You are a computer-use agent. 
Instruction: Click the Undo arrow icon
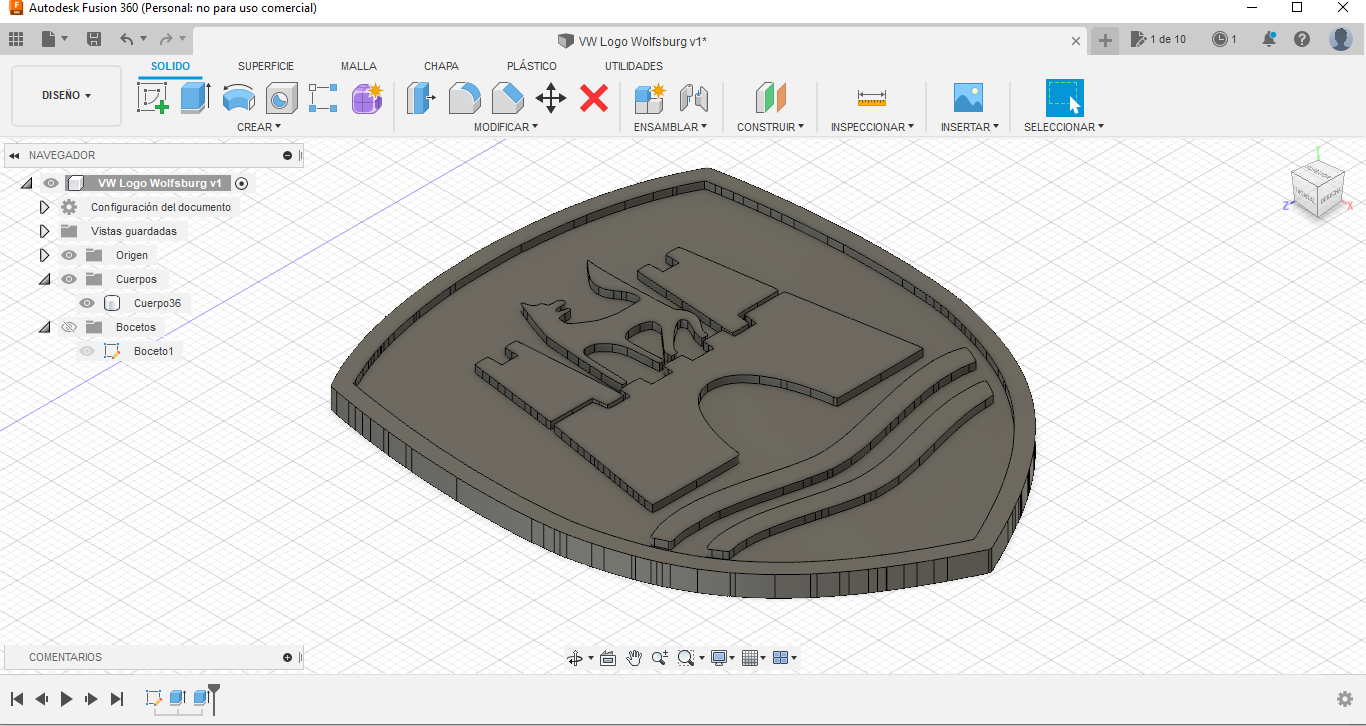point(126,39)
